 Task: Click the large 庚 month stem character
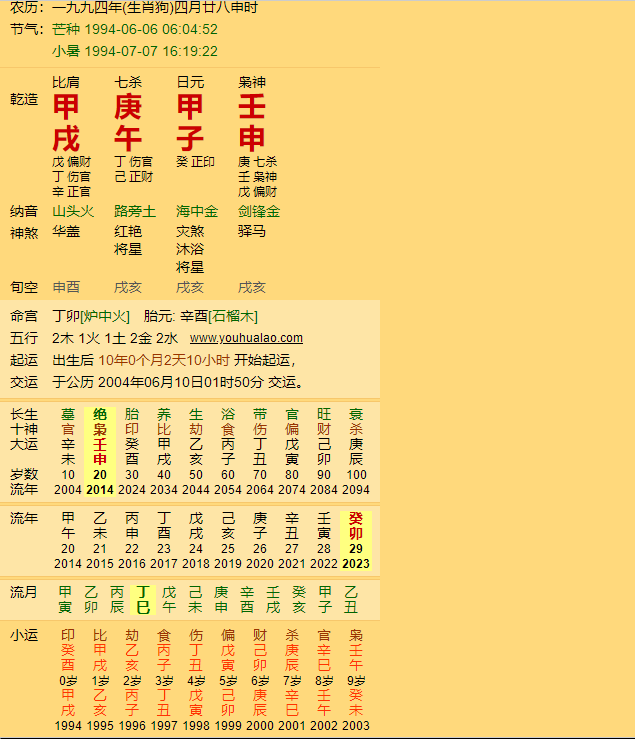coord(128,107)
